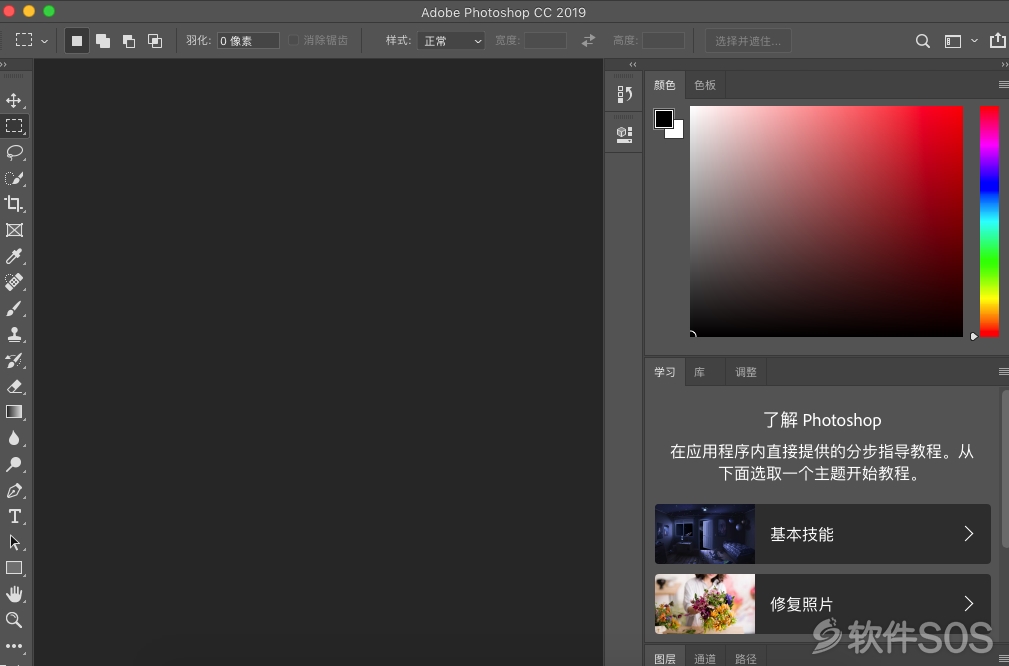Switch to the 调整 tab
Screen dimensions: 1009x666
coord(746,372)
